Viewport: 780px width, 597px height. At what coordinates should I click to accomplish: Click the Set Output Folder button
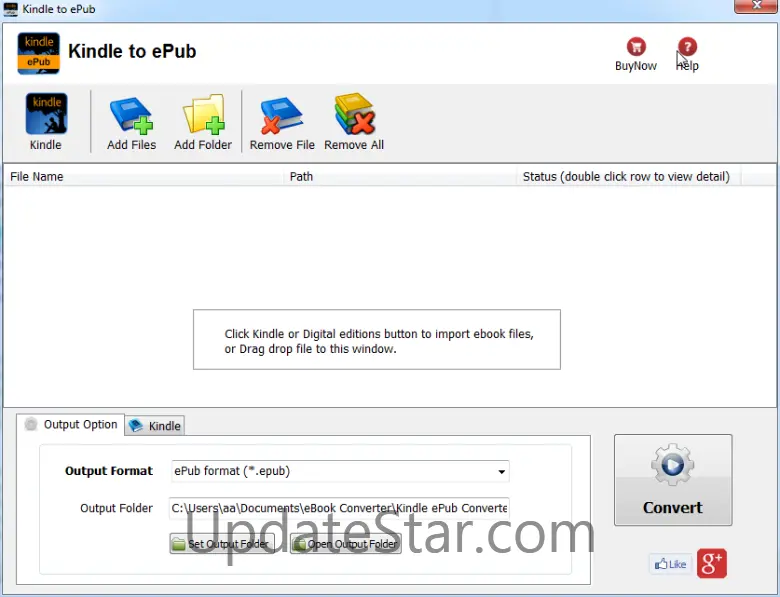(x=222, y=544)
